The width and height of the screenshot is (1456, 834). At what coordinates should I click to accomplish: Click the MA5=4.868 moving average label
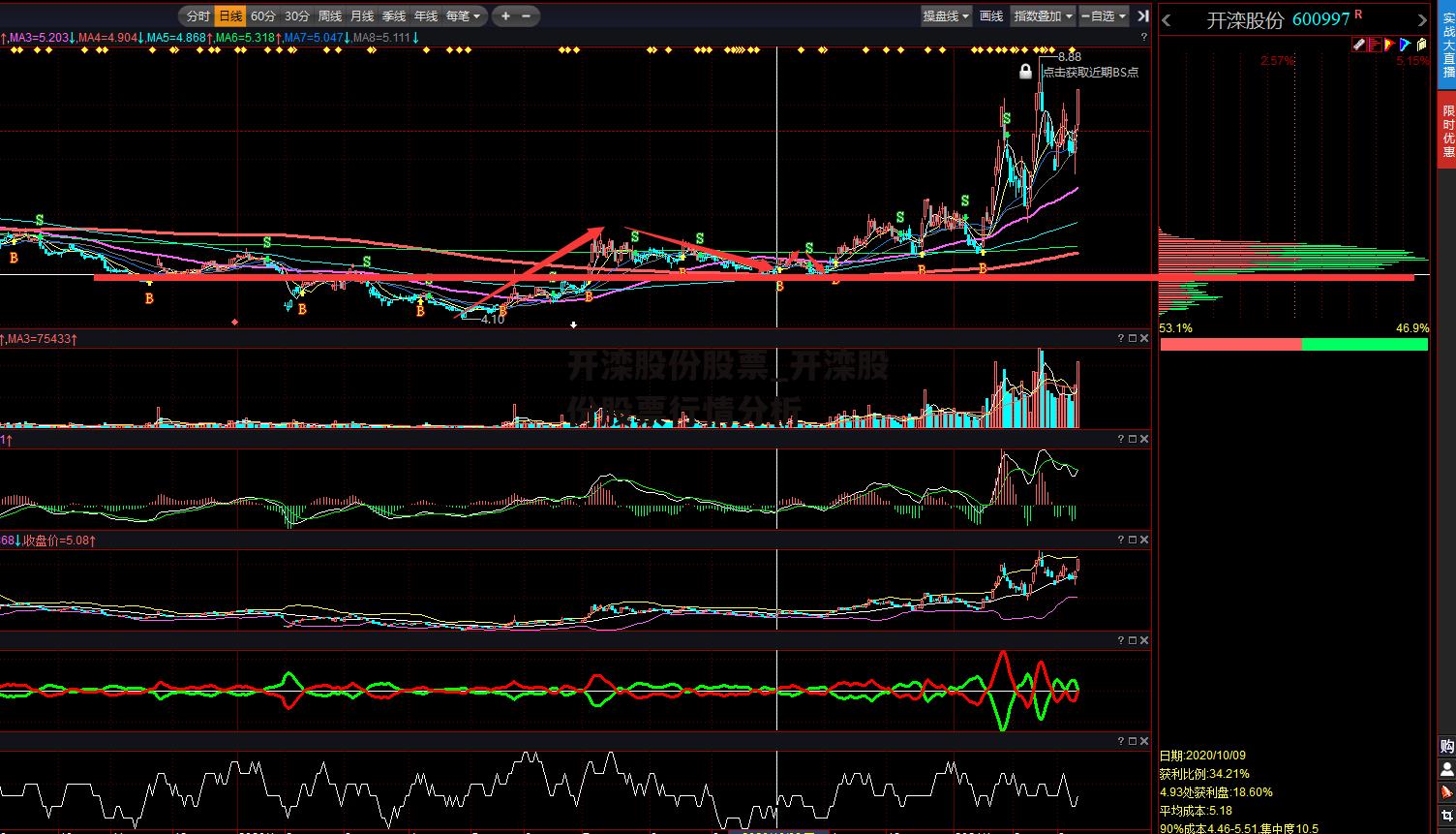click(x=178, y=38)
